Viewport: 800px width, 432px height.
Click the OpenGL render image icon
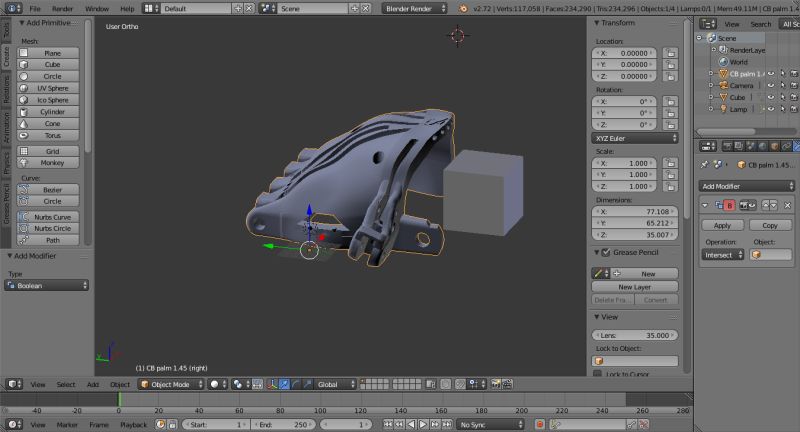(495, 384)
